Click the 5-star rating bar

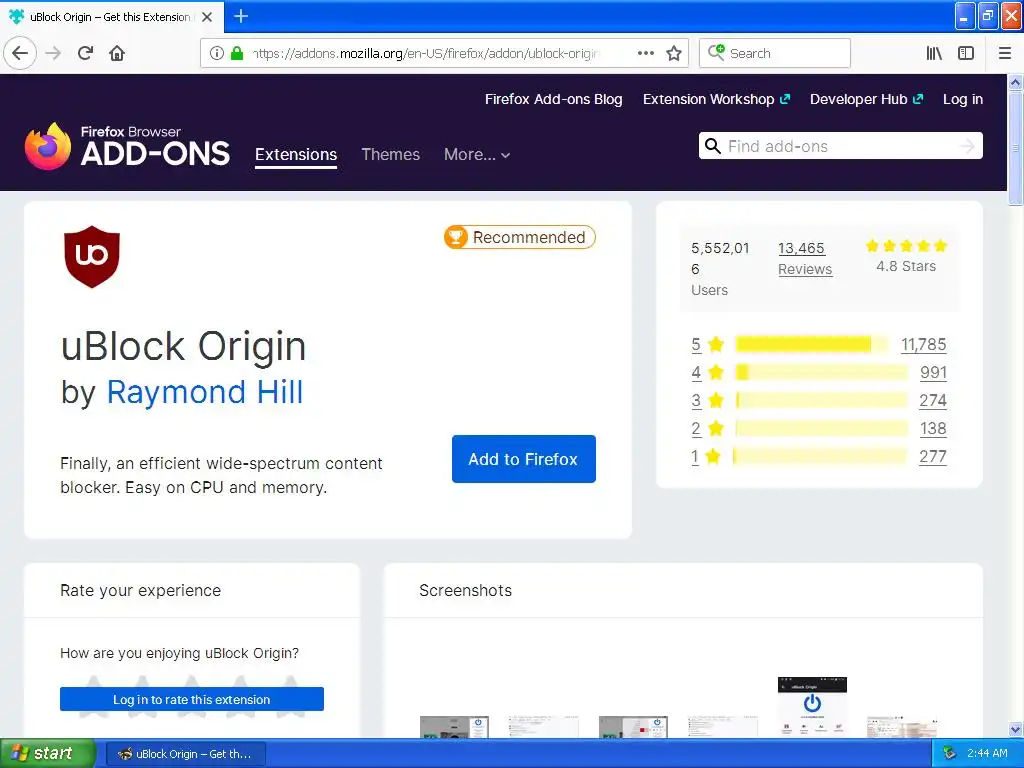click(812, 344)
